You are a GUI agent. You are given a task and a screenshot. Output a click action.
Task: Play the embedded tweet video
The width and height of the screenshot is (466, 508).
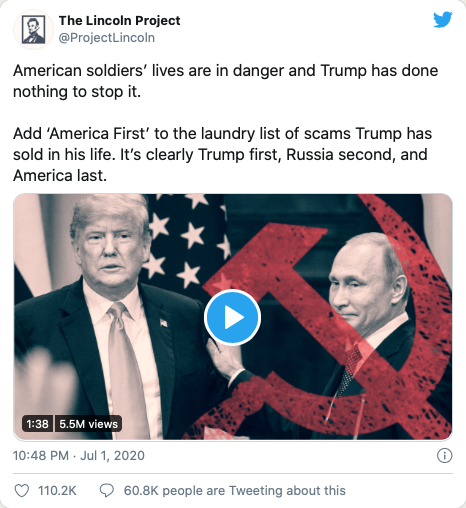[x=232, y=317]
